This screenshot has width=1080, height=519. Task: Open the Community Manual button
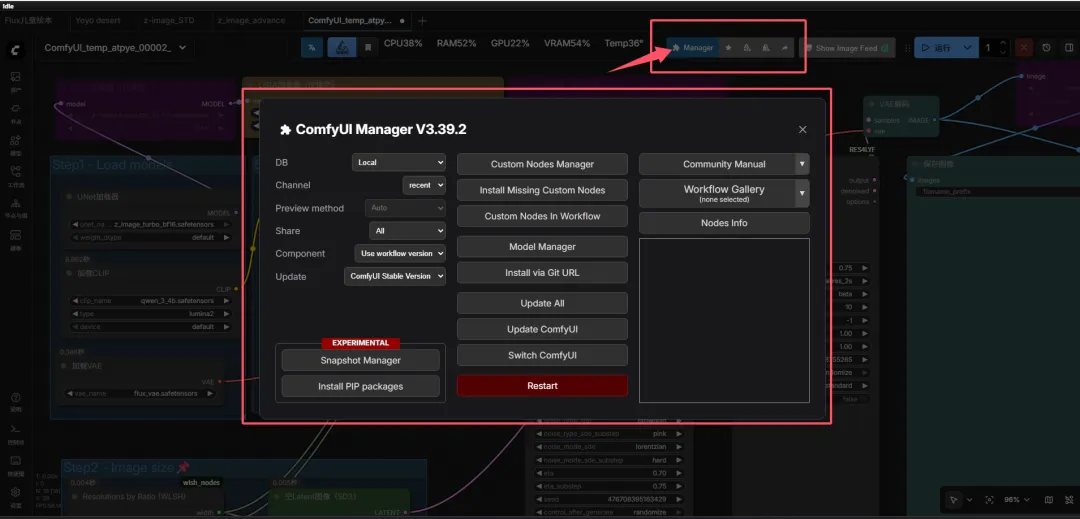(717, 164)
